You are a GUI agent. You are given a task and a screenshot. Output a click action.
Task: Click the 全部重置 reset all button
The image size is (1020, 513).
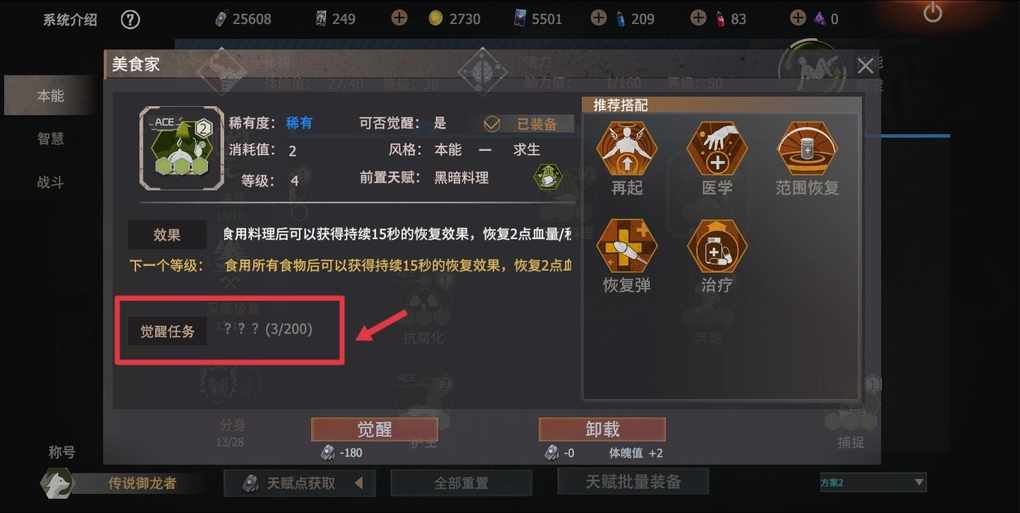coord(461,483)
